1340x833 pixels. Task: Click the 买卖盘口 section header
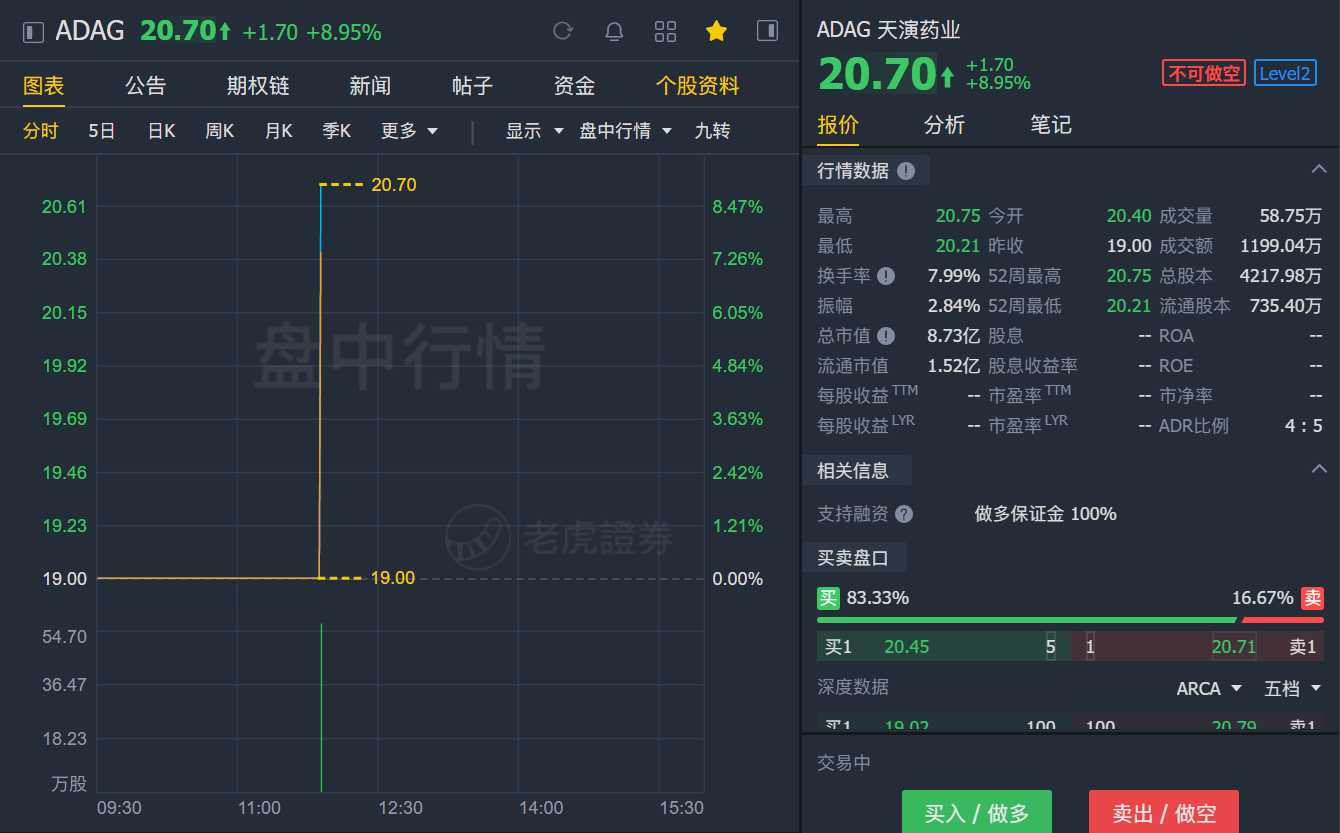click(853, 558)
